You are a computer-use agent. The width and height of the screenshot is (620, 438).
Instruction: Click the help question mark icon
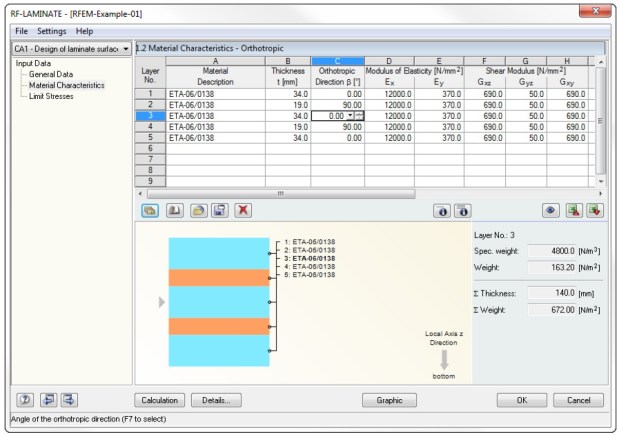click(x=21, y=400)
